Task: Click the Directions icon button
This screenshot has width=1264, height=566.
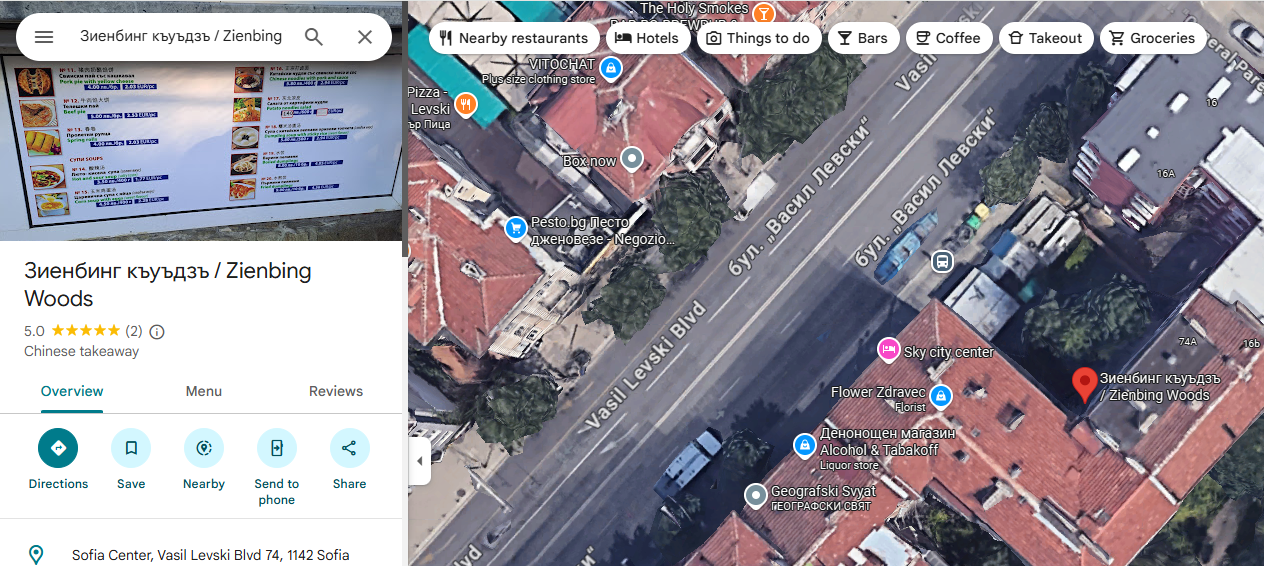Action: 58,448
